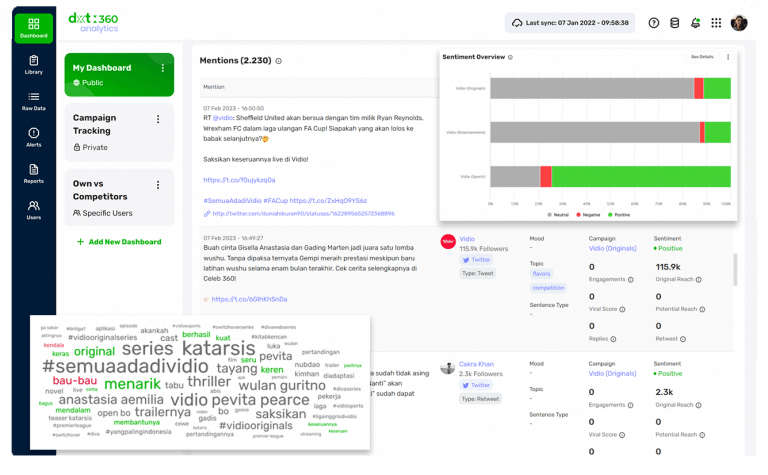Open the twitter.com status URL link
Viewport: 768px width, 475px height.
coord(304,214)
